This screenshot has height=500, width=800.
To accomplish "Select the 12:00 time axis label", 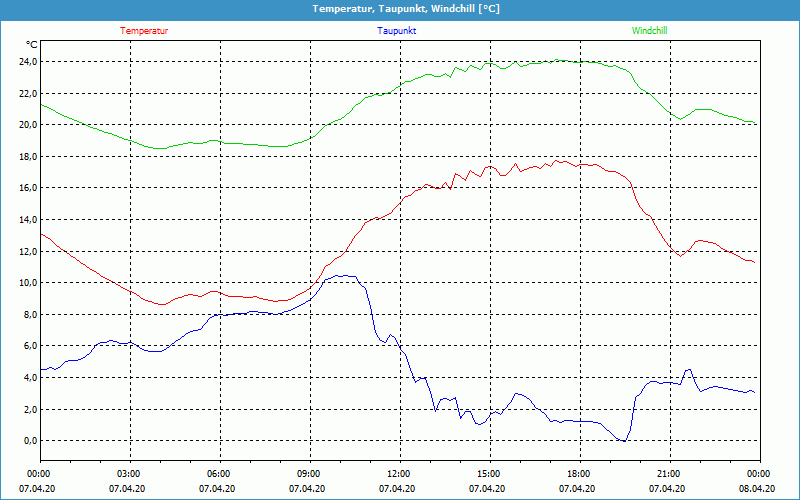I will pyautogui.click(x=398, y=474).
